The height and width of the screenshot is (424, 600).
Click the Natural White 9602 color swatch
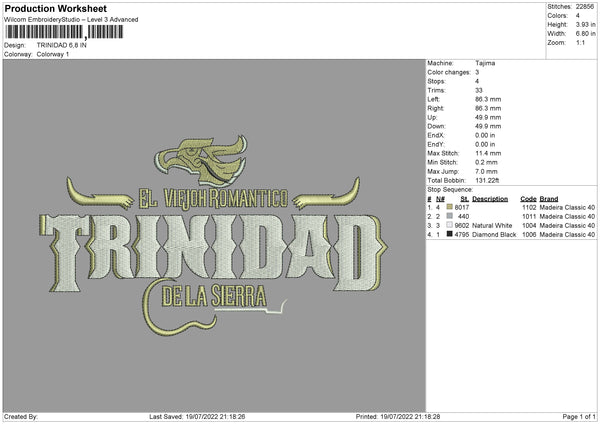click(450, 225)
